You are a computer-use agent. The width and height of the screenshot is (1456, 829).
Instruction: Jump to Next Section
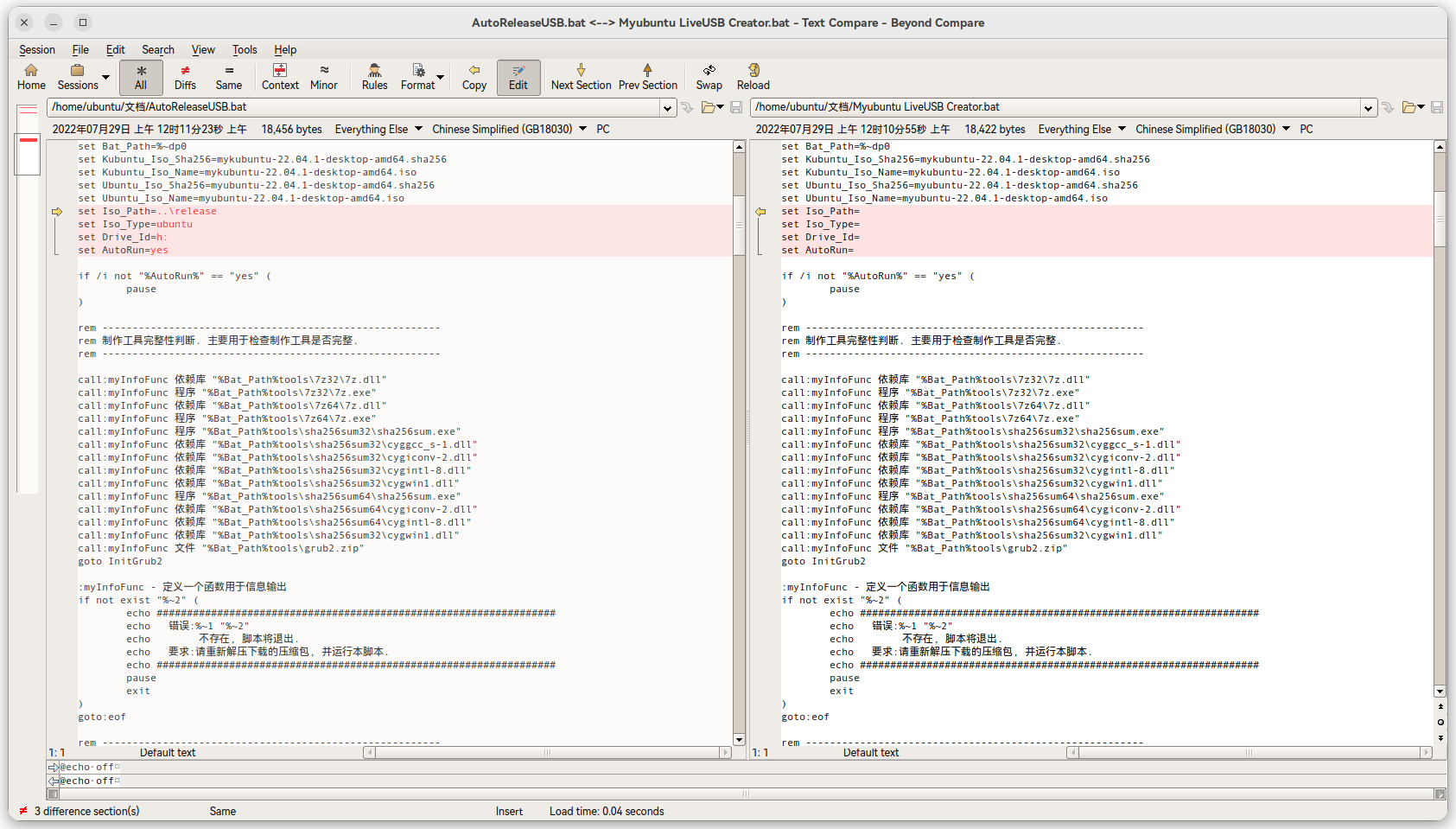581,77
